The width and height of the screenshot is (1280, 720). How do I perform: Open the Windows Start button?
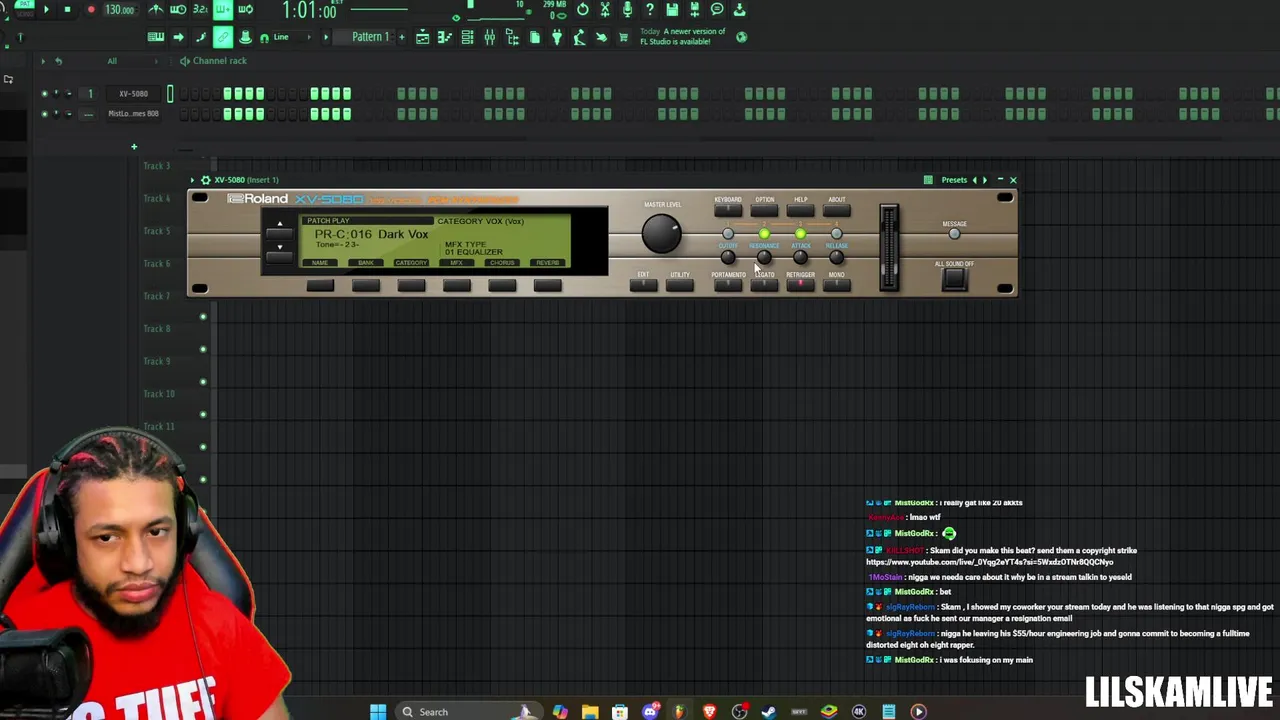(x=378, y=712)
